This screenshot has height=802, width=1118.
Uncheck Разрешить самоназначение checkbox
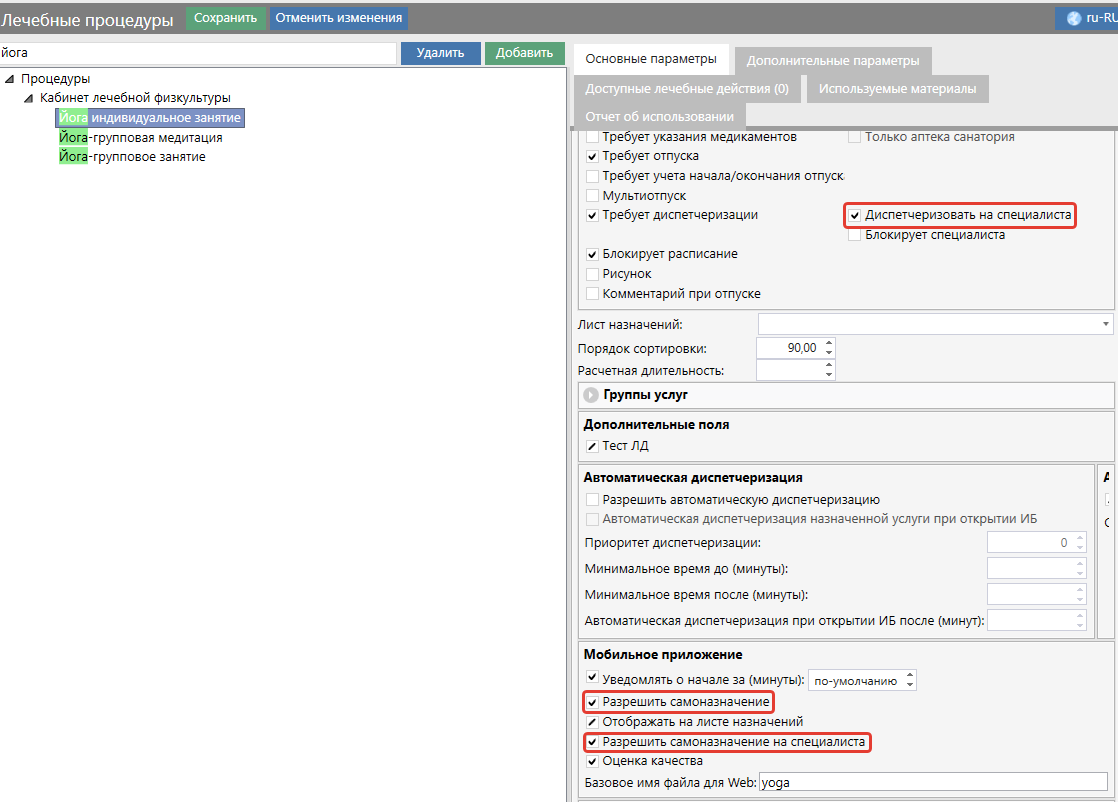coord(592,702)
